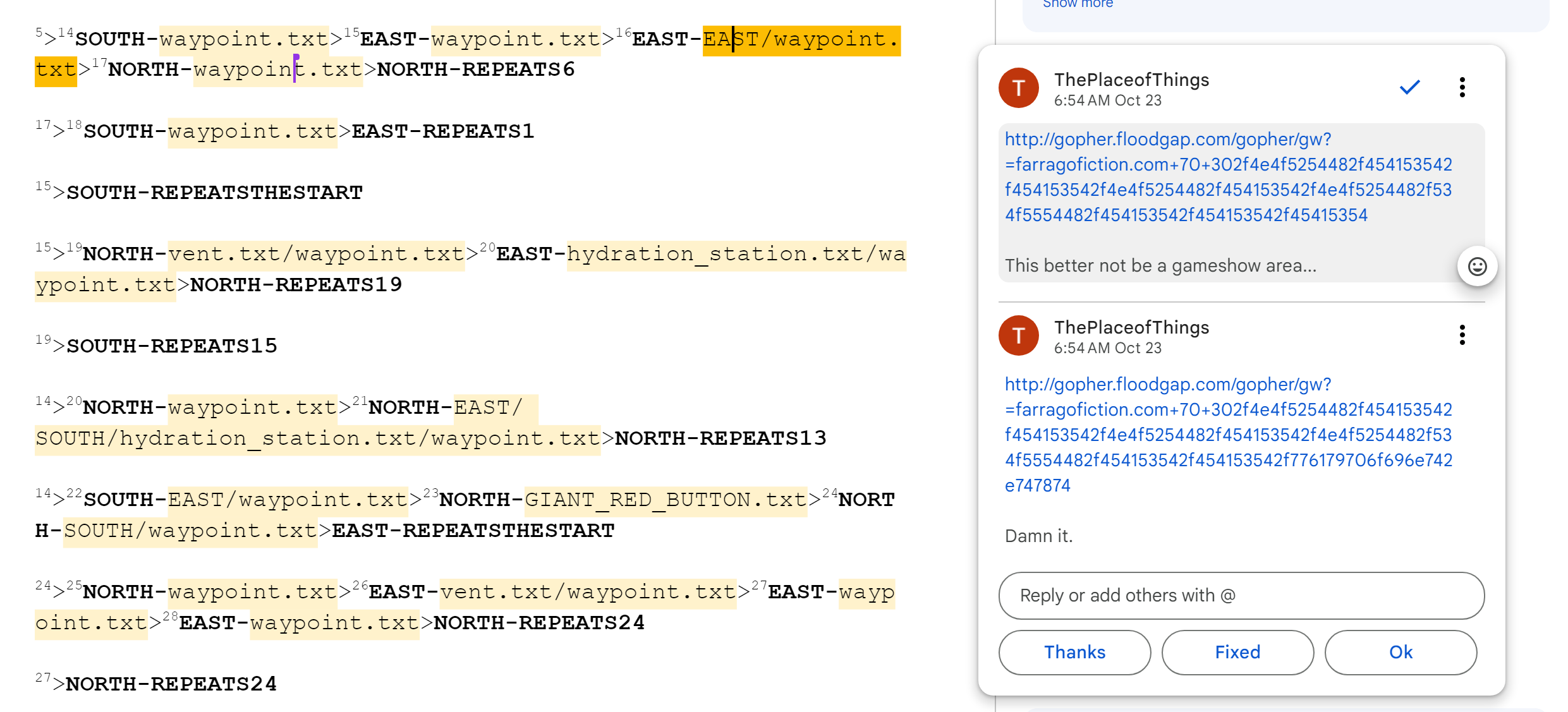
Task: Click second comment's ThePlaceofThings avatar
Action: pyautogui.click(x=1018, y=335)
